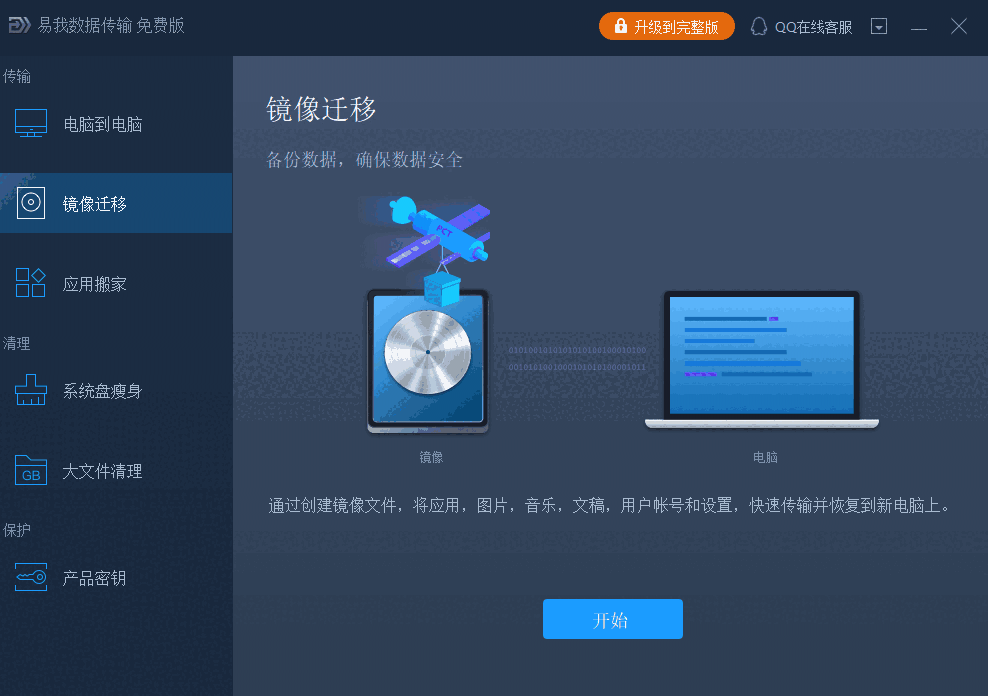Click the 镜像 disk image illustration
This screenshot has height=696, width=988.
[428, 360]
